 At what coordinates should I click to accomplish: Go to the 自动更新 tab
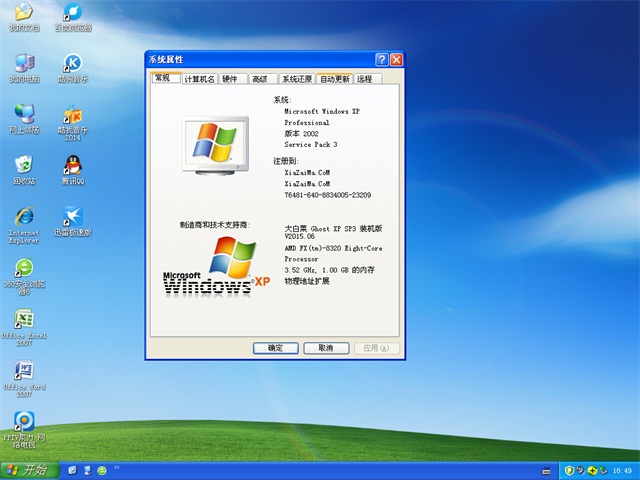pos(335,79)
